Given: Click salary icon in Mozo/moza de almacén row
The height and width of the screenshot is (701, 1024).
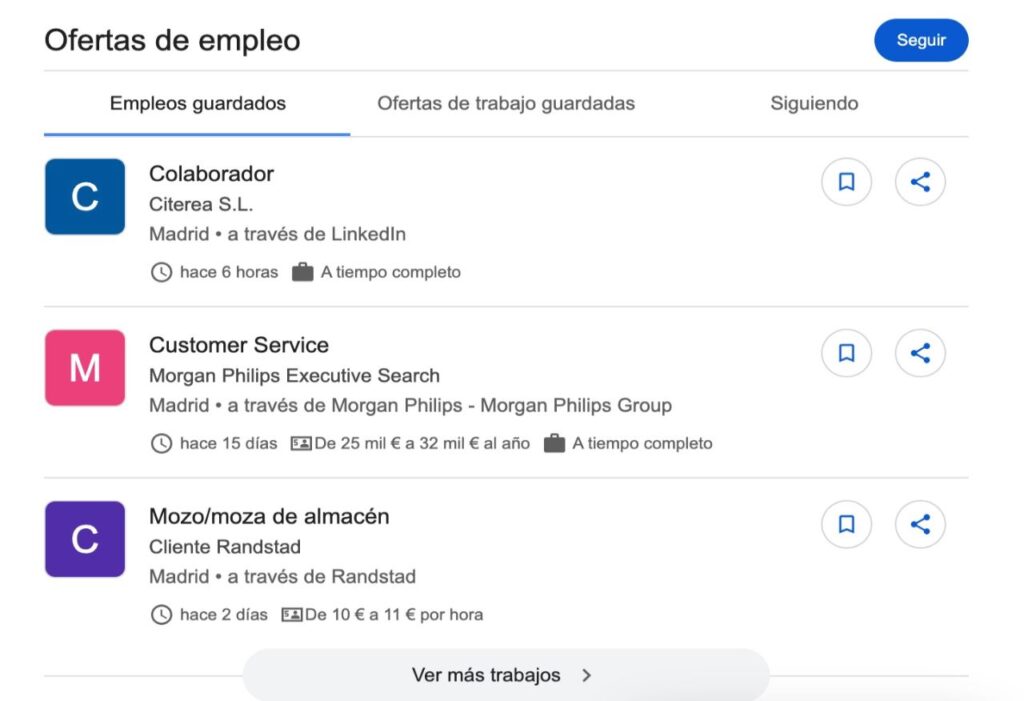Looking at the screenshot, I should point(292,615).
